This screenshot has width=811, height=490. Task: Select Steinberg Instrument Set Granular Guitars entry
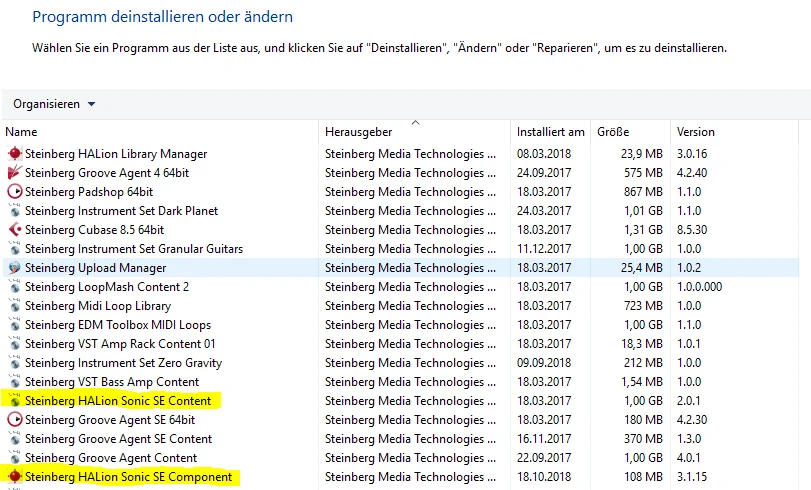point(134,249)
